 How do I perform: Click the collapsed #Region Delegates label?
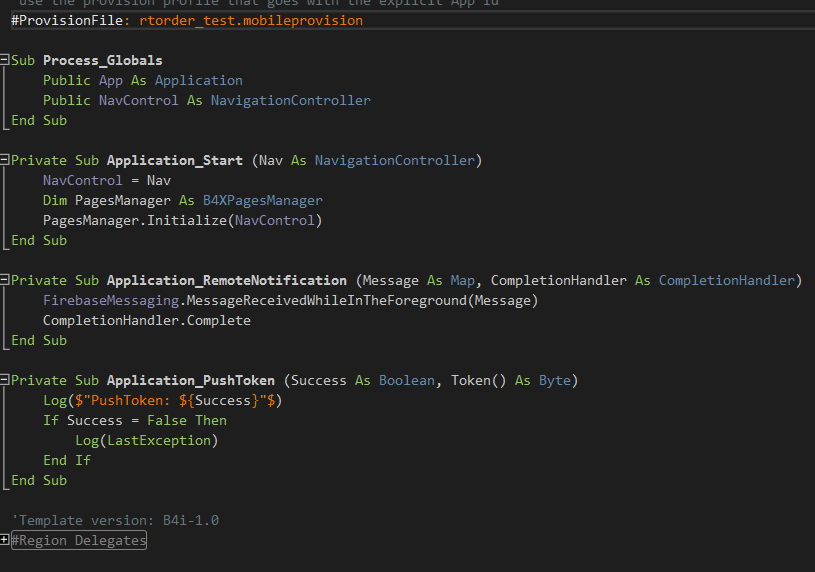[78, 540]
